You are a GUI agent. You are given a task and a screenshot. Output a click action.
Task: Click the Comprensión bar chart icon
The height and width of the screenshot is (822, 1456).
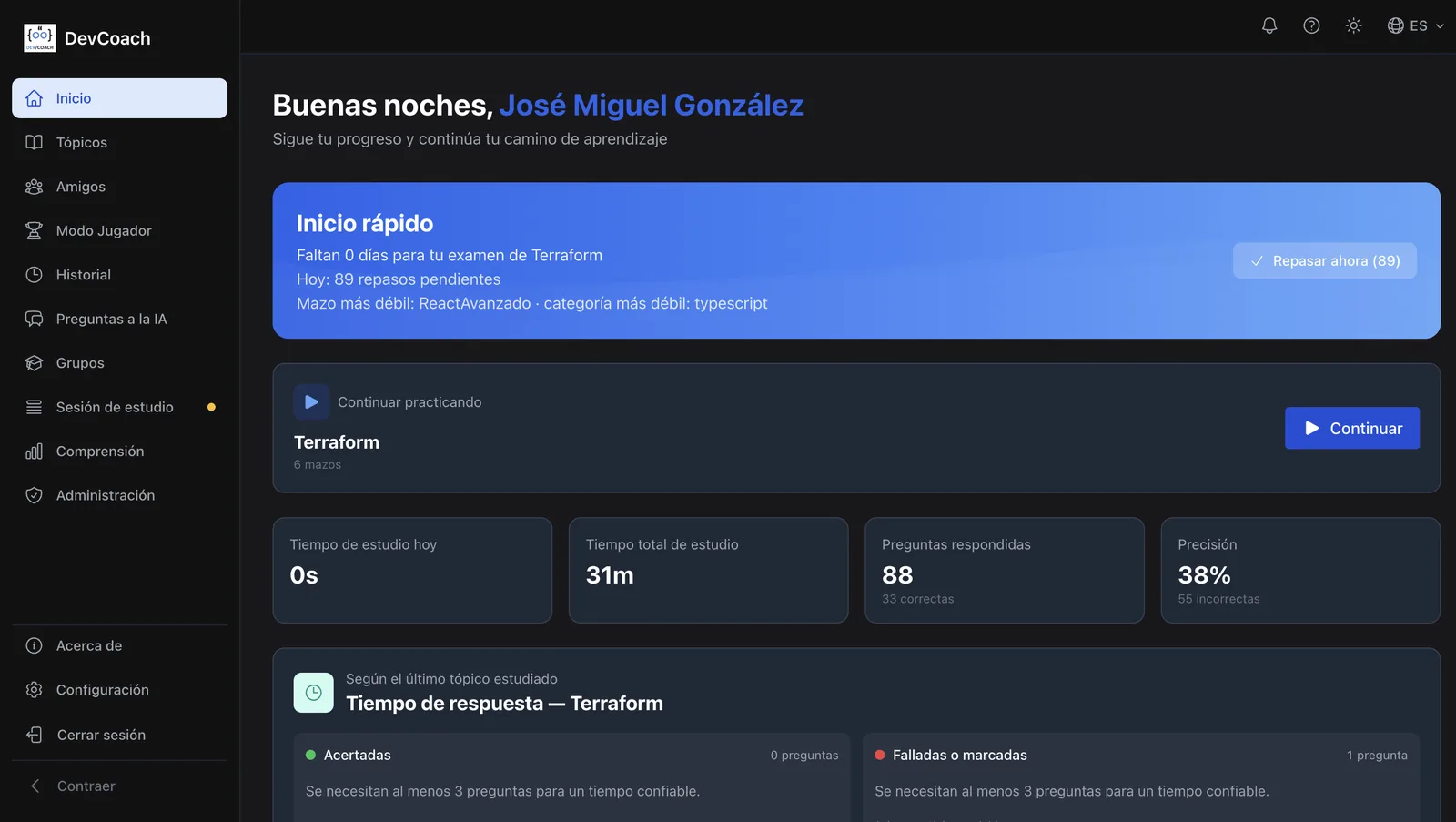(x=34, y=452)
